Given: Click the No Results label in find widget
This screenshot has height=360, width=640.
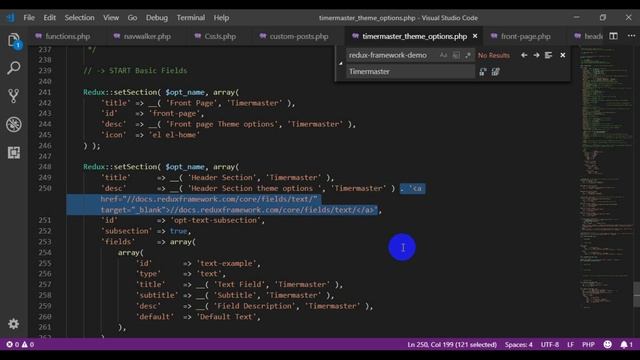Looking at the screenshot, I should [x=494, y=55].
